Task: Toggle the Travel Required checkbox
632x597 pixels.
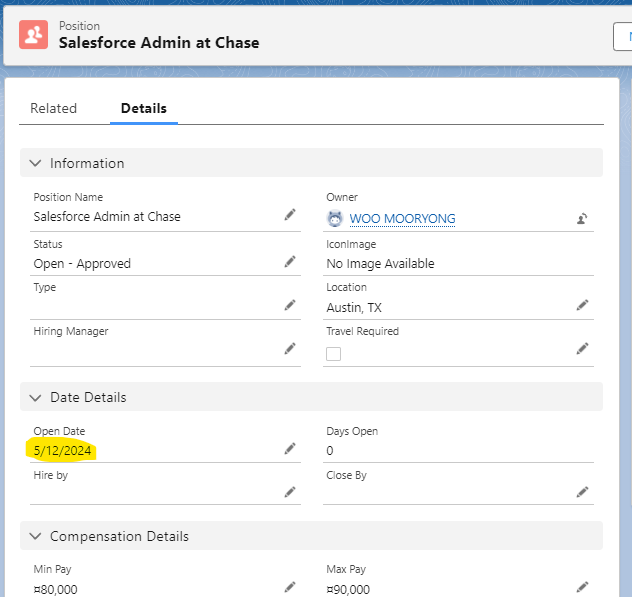Action: point(334,354)
